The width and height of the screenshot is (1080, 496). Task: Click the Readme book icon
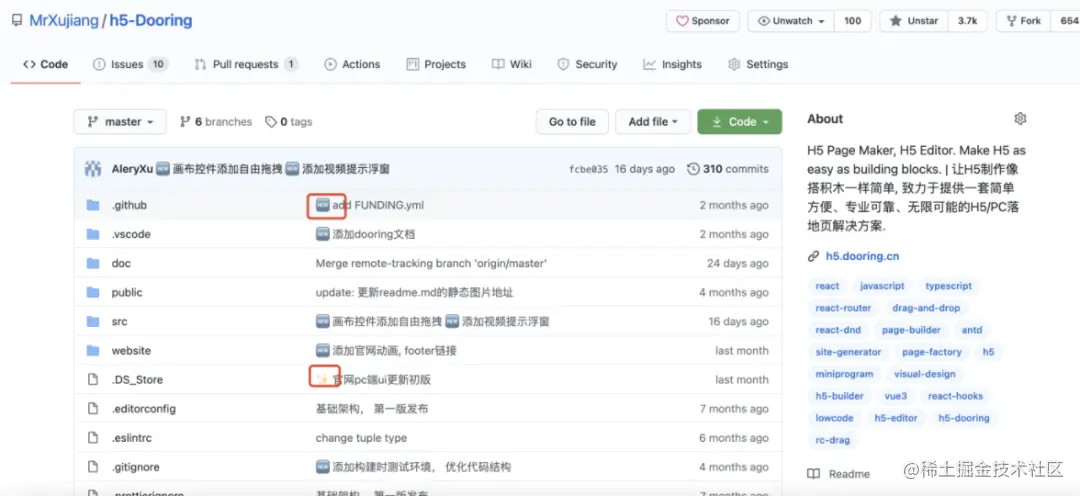[813, 474]
